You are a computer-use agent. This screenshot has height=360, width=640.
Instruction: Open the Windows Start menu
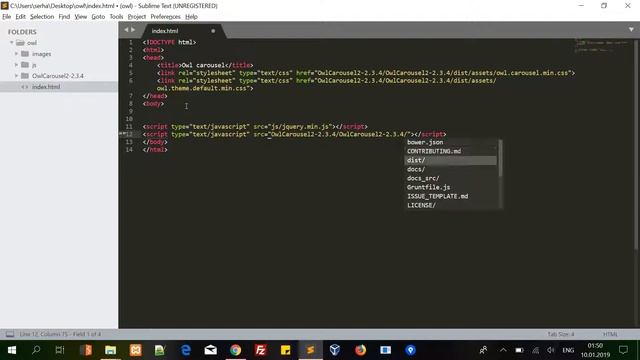point(12,350)
